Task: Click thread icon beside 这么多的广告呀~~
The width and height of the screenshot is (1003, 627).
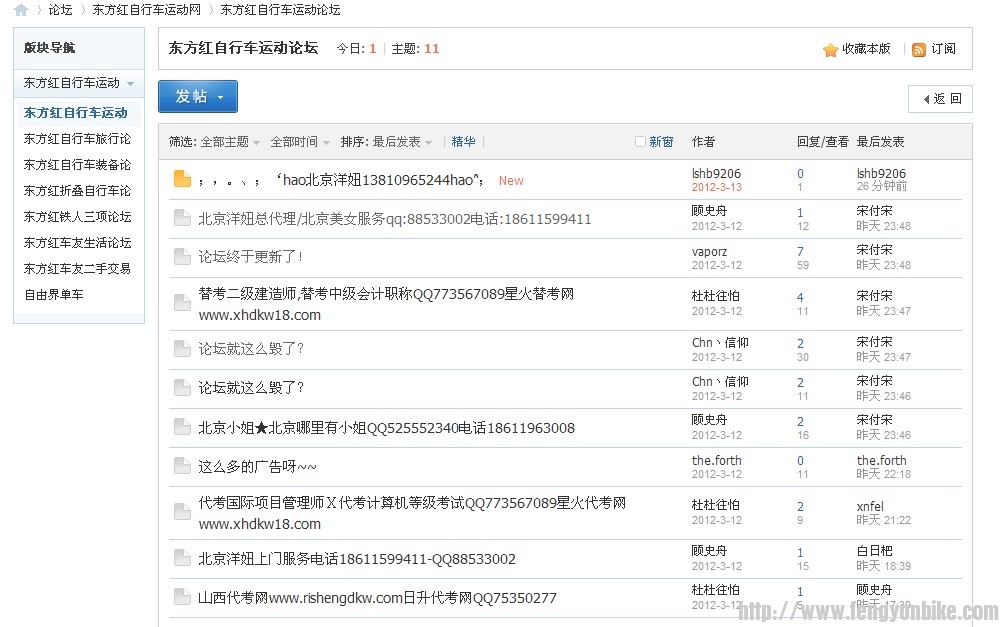Action: point(182,466)
